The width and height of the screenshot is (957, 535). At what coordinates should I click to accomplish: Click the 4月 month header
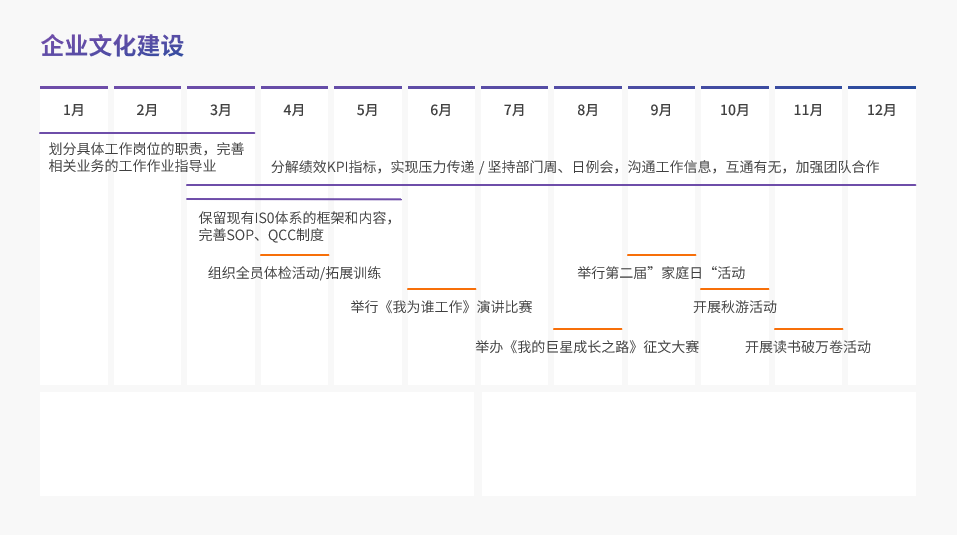(294, 110)
